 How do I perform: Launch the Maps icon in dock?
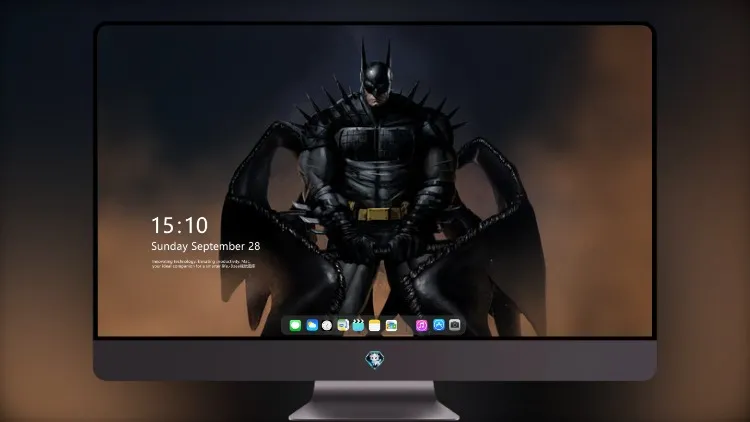[343, 325]
